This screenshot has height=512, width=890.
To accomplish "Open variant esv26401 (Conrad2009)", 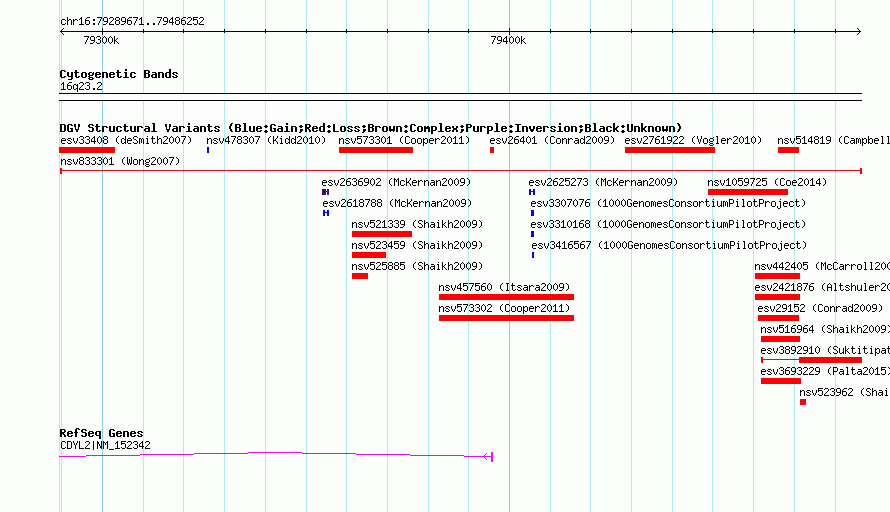I will point(552,140).
